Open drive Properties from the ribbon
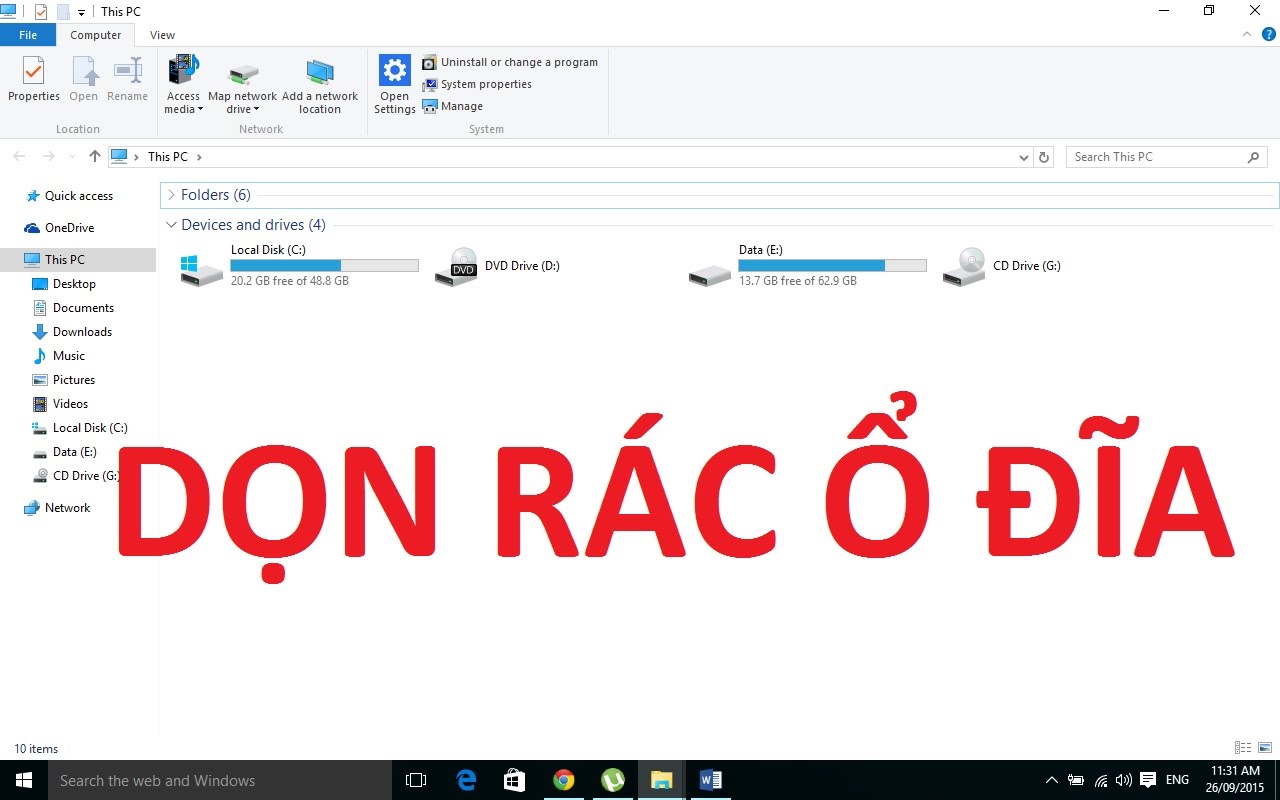The image size is (1280, 800). 33,80
